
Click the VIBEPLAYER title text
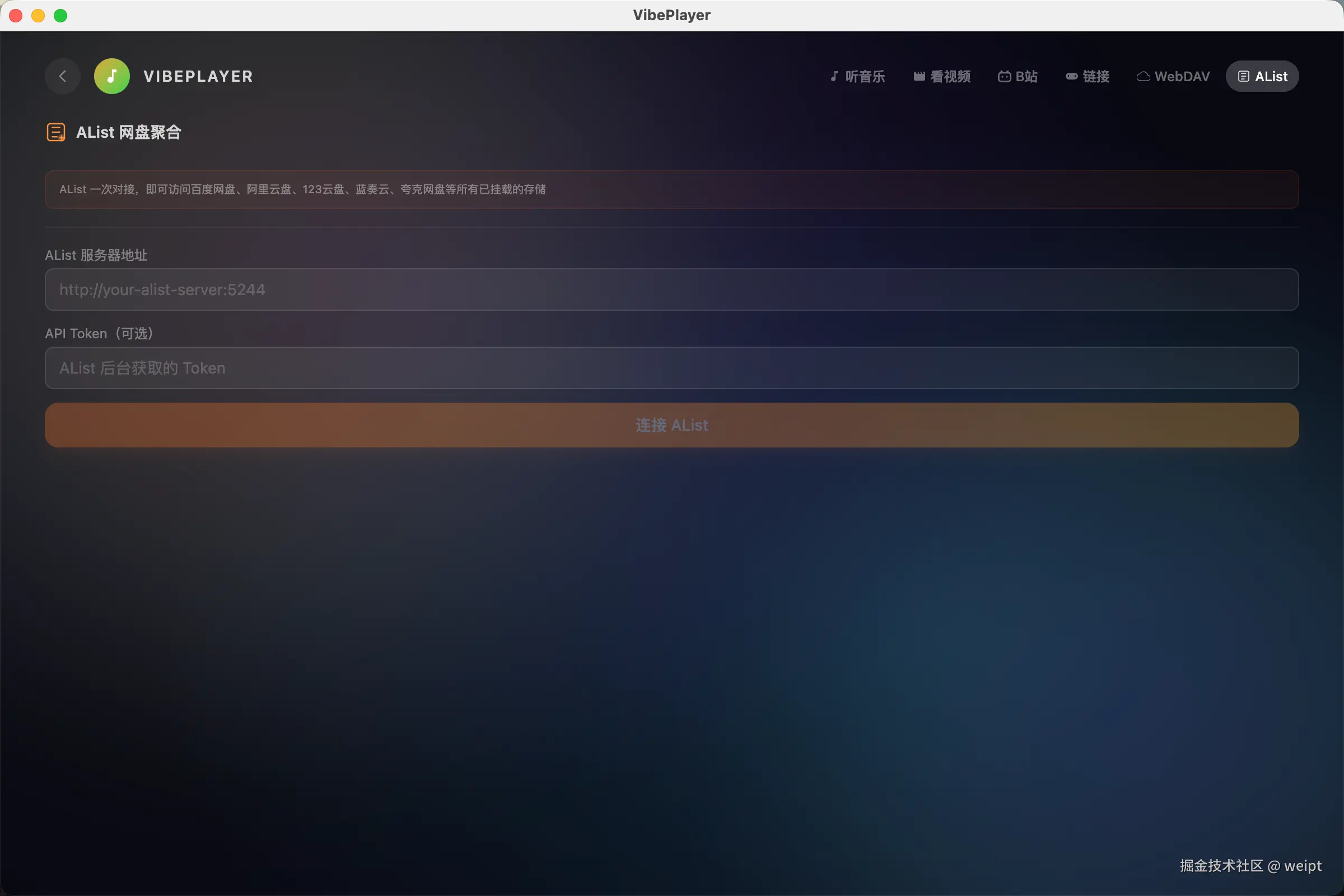(198, 76)
